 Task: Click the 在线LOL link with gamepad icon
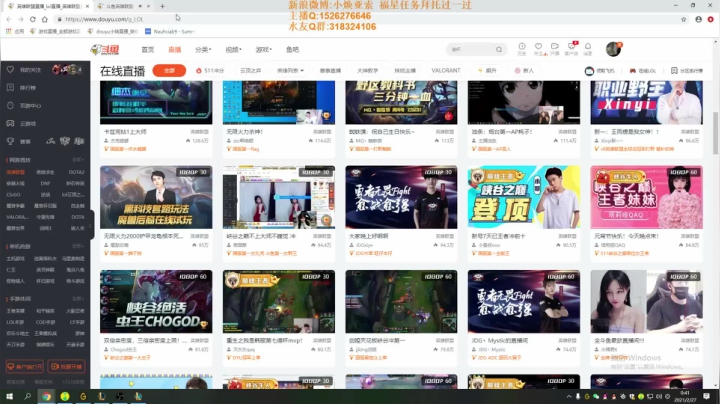[642, 71]
